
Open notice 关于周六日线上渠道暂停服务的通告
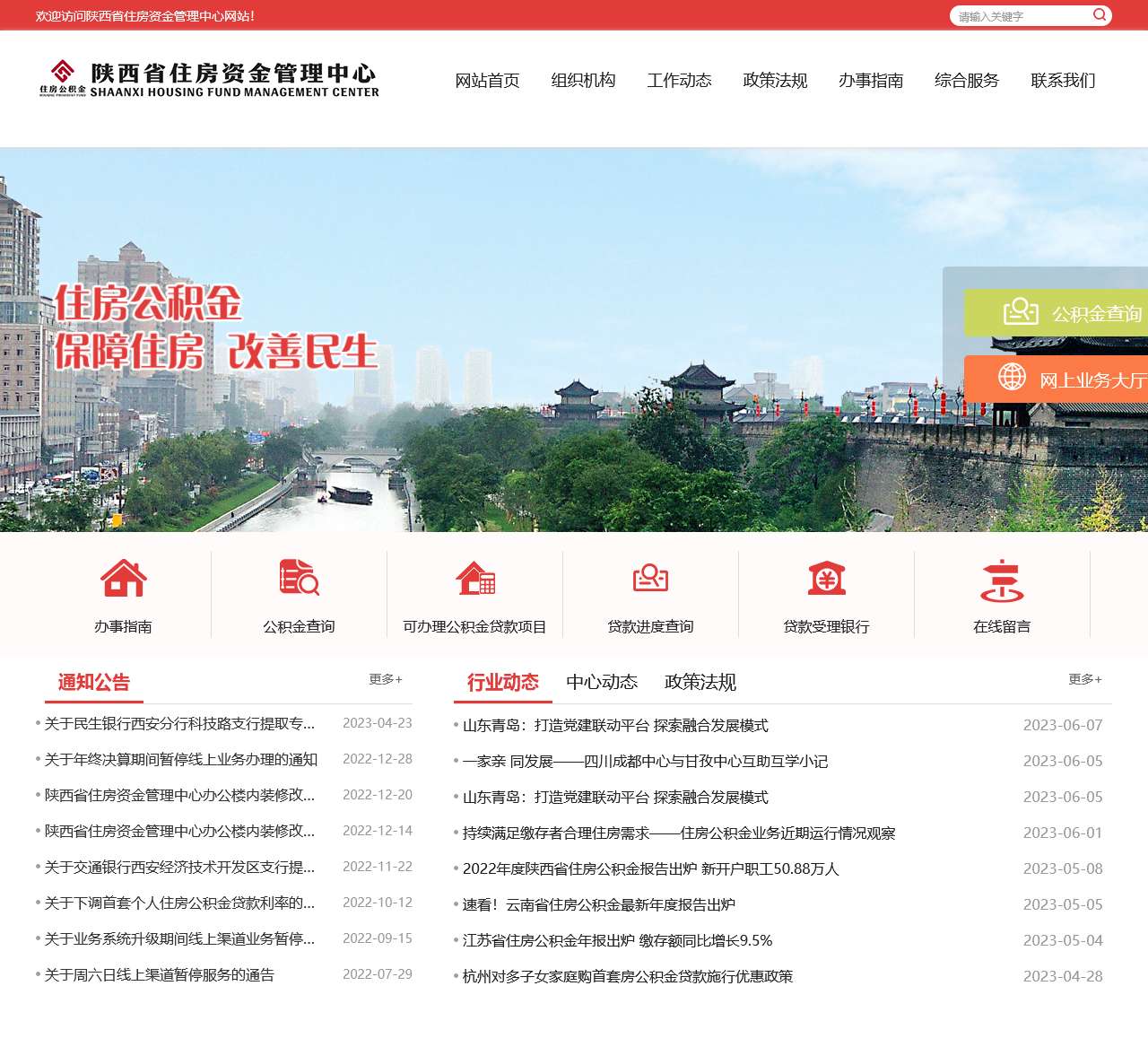pos(160,974)
